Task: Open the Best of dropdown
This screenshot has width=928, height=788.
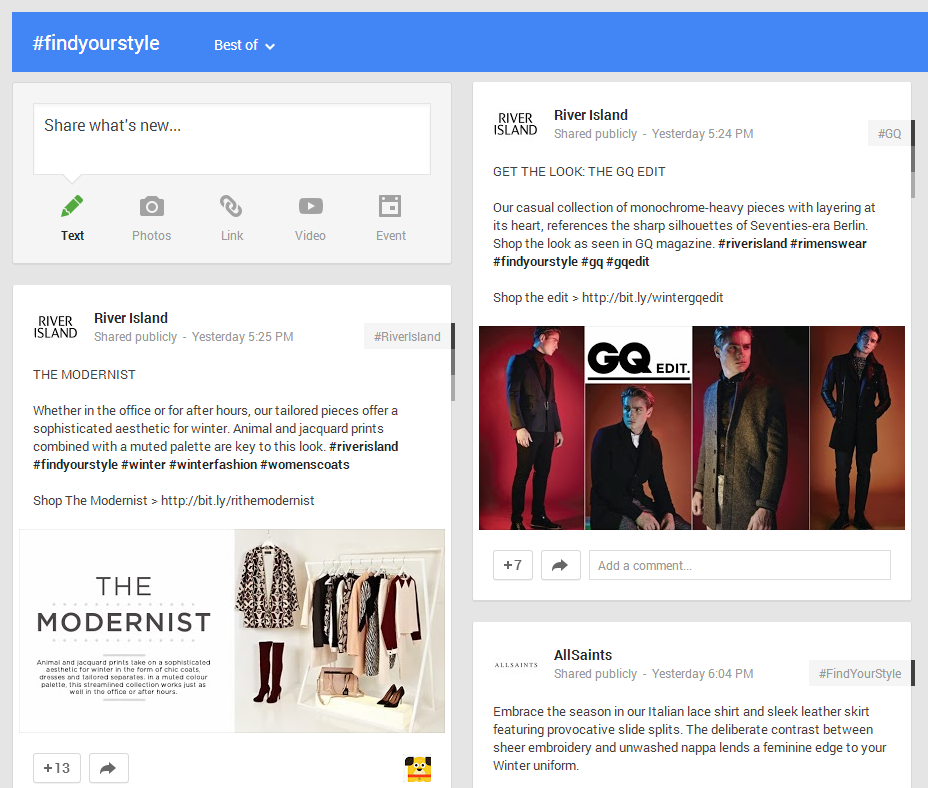Action: (x=244, y=45)
